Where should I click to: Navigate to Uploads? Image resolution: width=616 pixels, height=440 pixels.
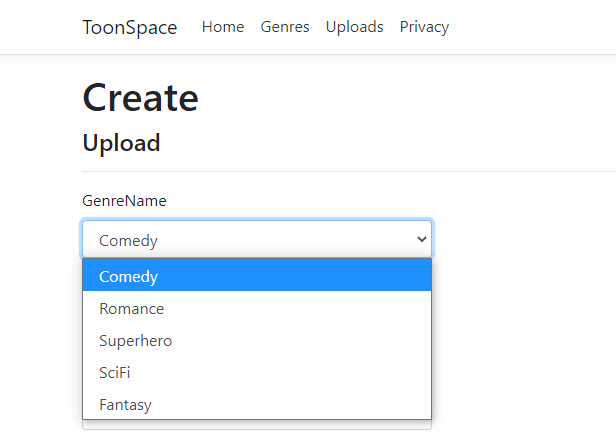pyautogui.click(x=354, y=27)
